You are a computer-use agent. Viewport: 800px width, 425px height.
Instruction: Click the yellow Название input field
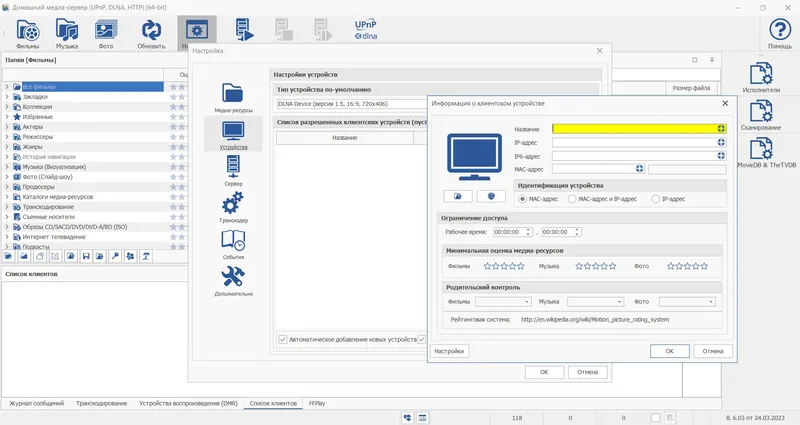(634, 128)
